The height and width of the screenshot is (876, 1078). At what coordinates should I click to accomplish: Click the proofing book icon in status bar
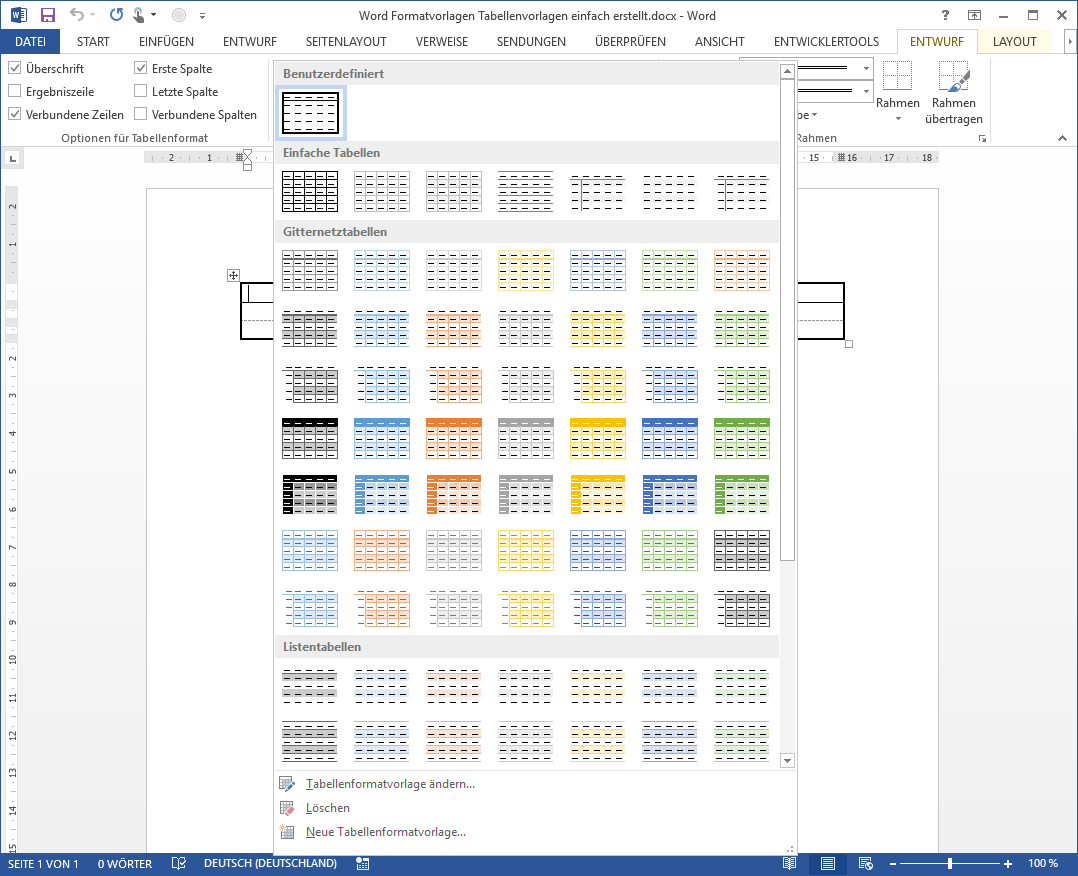[x=179, y=864]
